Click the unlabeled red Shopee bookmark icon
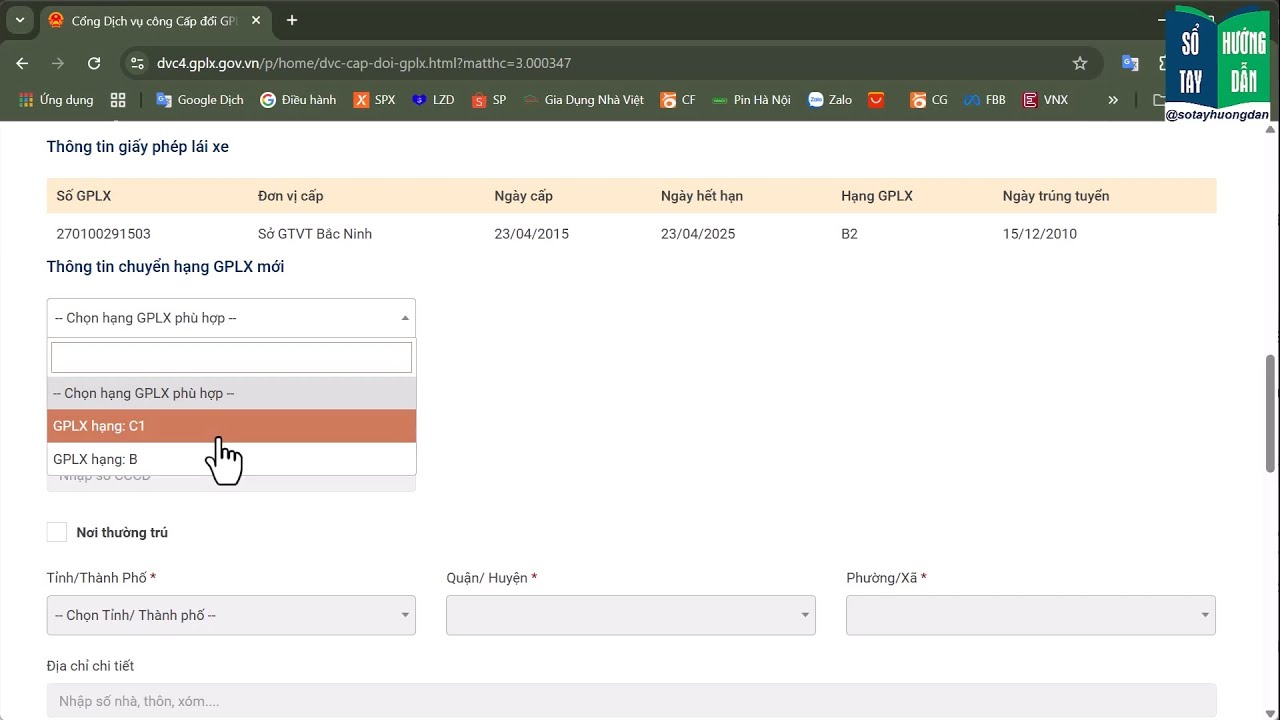This screenshot has width=1280, height=720. [876, 100]
